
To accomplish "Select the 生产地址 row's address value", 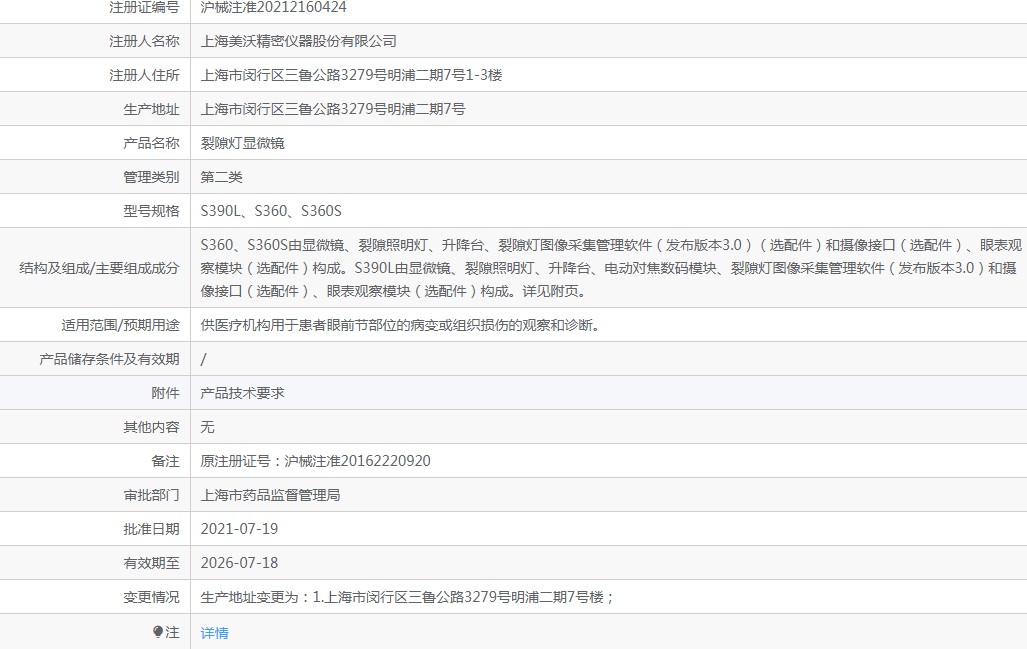I will (x=333, y=109).
